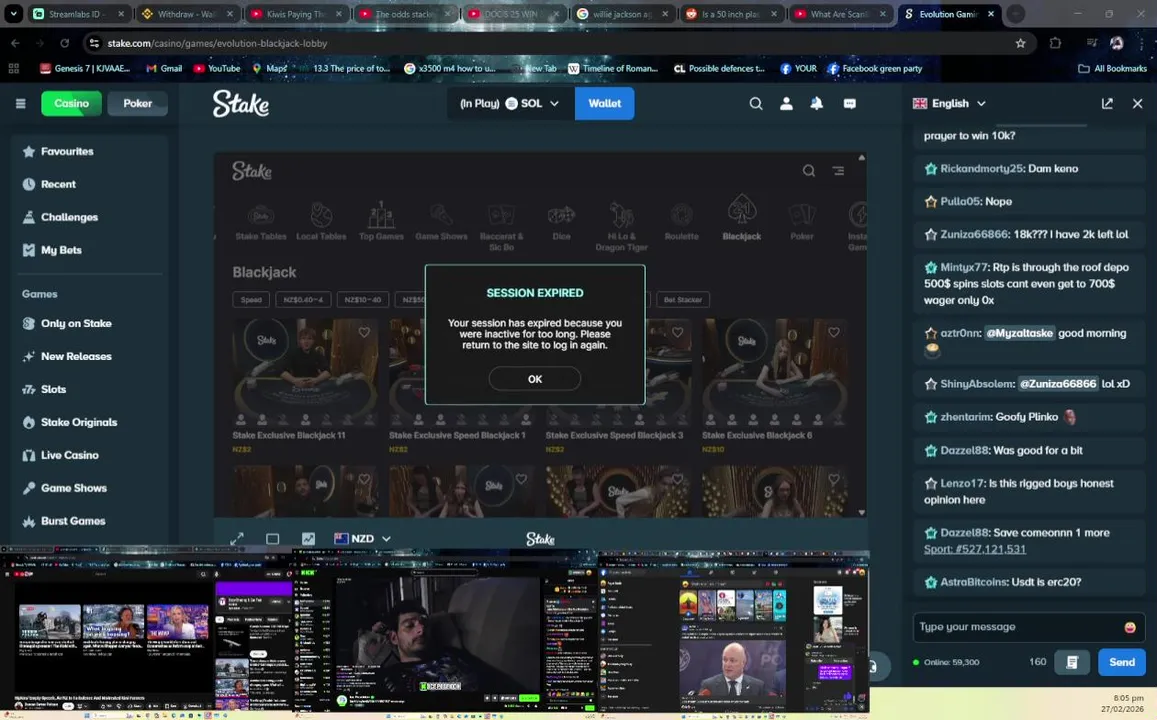Select Roulette lobby category
1157x720 pixels.
[x=681, y=222]
